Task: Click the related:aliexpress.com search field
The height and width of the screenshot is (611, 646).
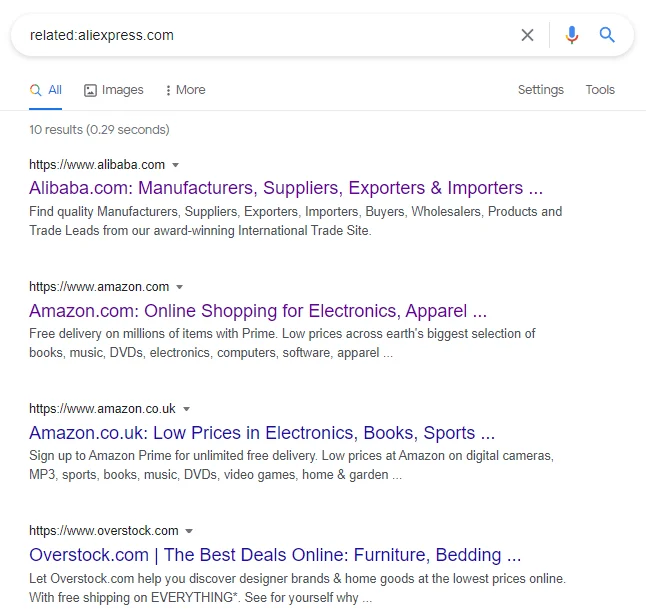Action: (x=260, y=35)
